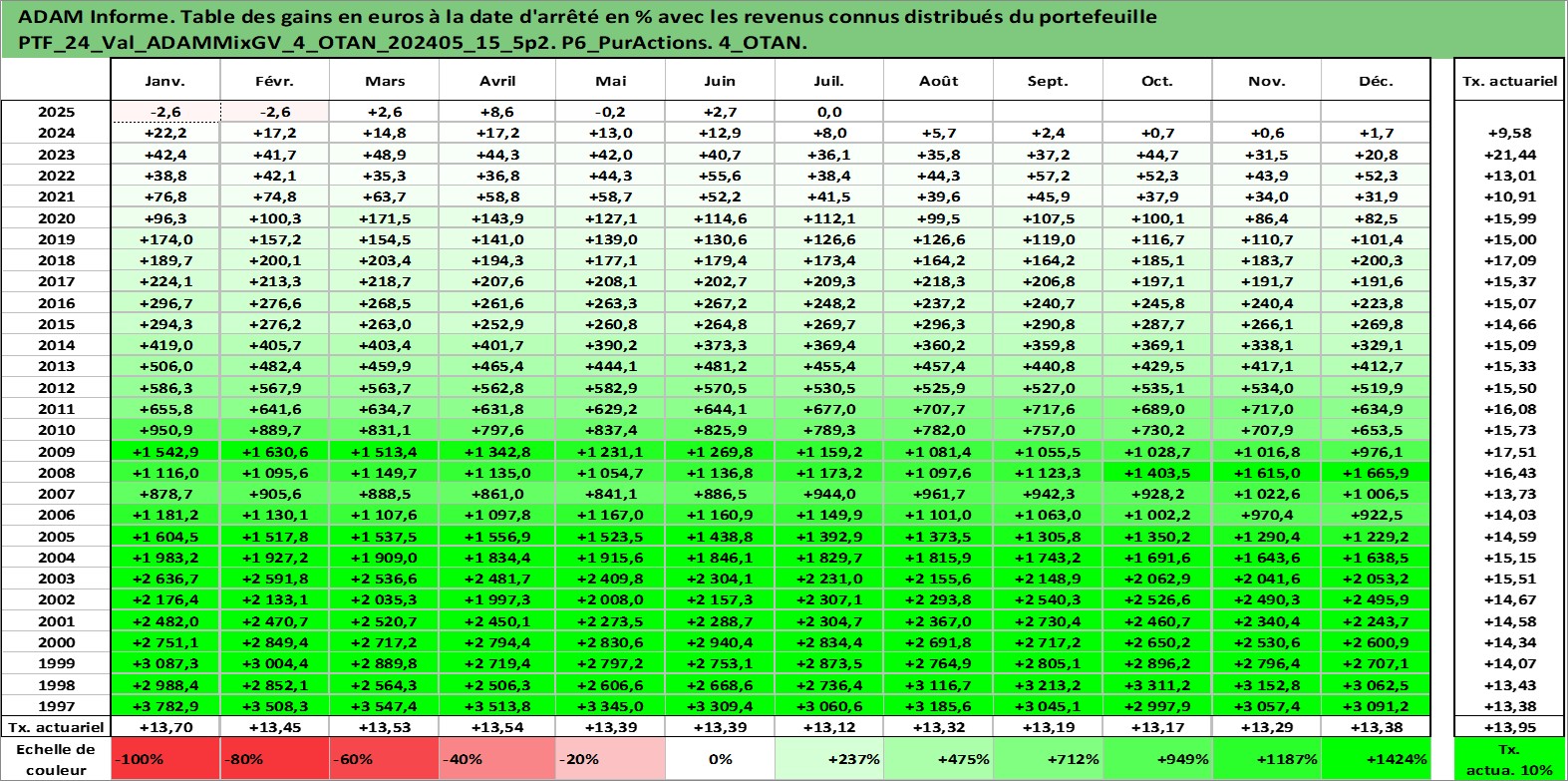The width and height of the screenshot is (1568, 781).
Task: Click the 'Févr.' column header
Action: point(274,81)
